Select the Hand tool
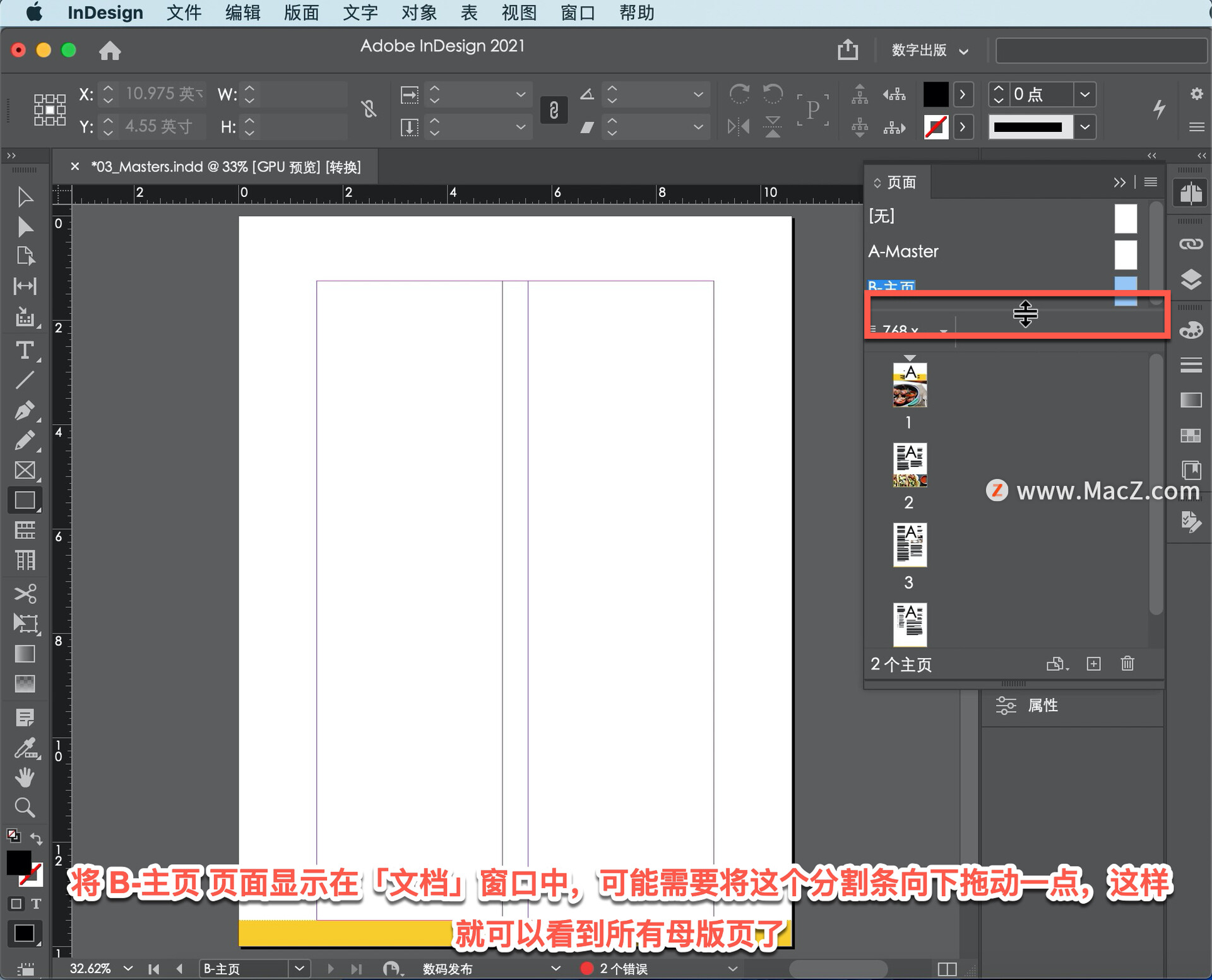 [x=25, y=777]
